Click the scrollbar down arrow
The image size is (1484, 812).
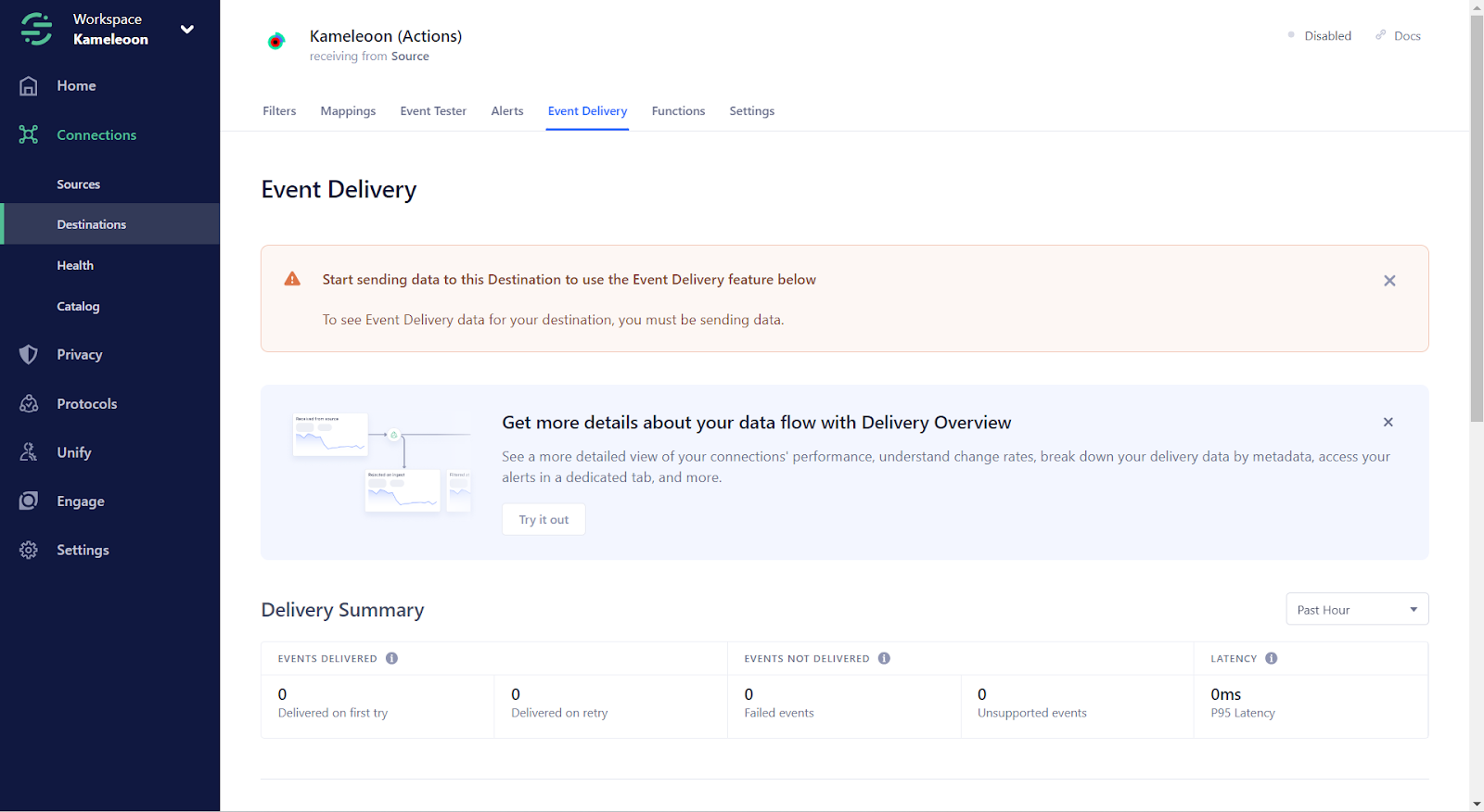[1477, 804]
